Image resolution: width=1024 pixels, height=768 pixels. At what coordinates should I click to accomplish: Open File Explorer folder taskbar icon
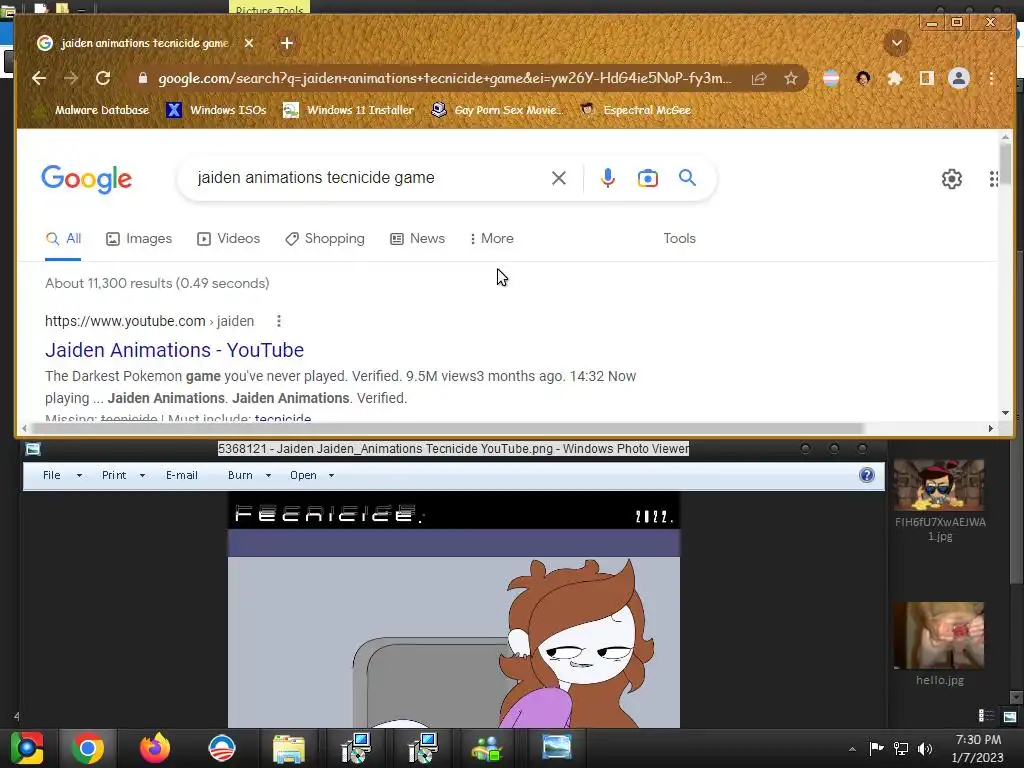(288, 748)
